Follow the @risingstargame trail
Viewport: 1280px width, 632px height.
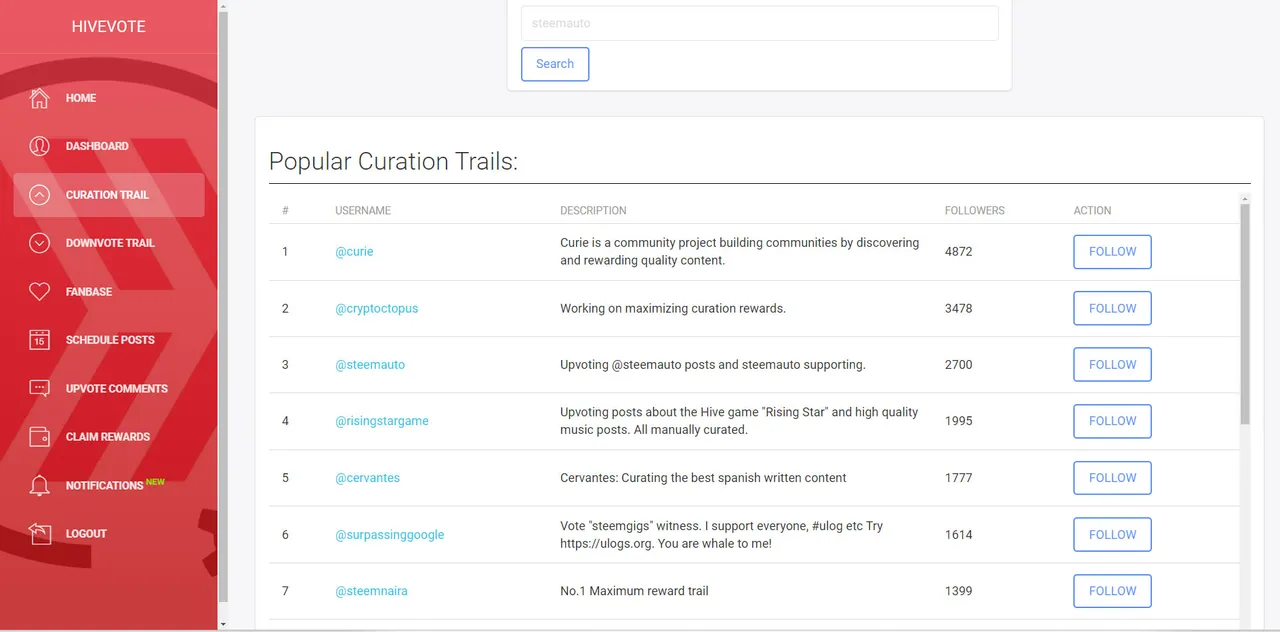1112,421
